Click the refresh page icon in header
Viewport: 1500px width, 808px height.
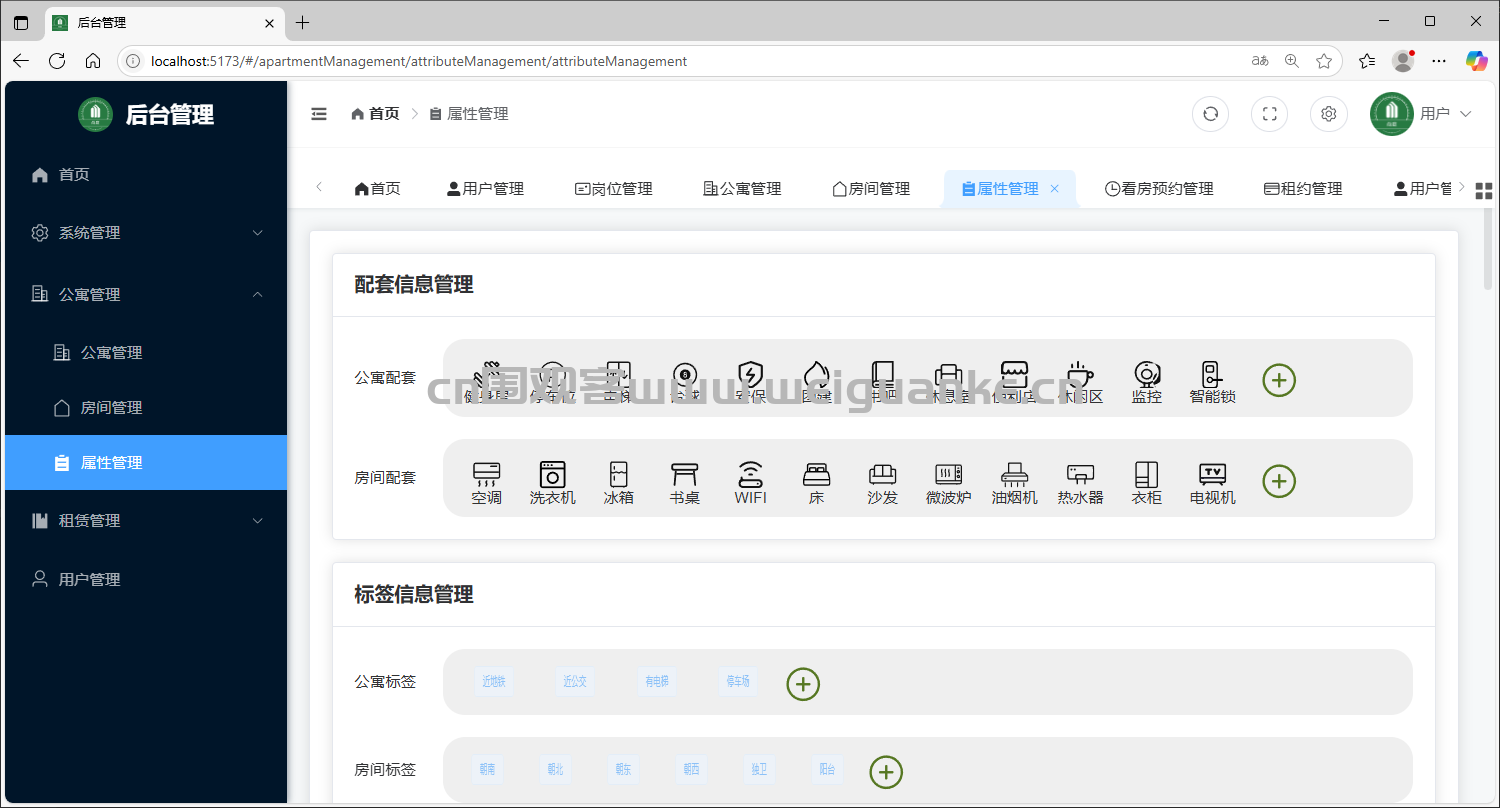(1210, 114)
